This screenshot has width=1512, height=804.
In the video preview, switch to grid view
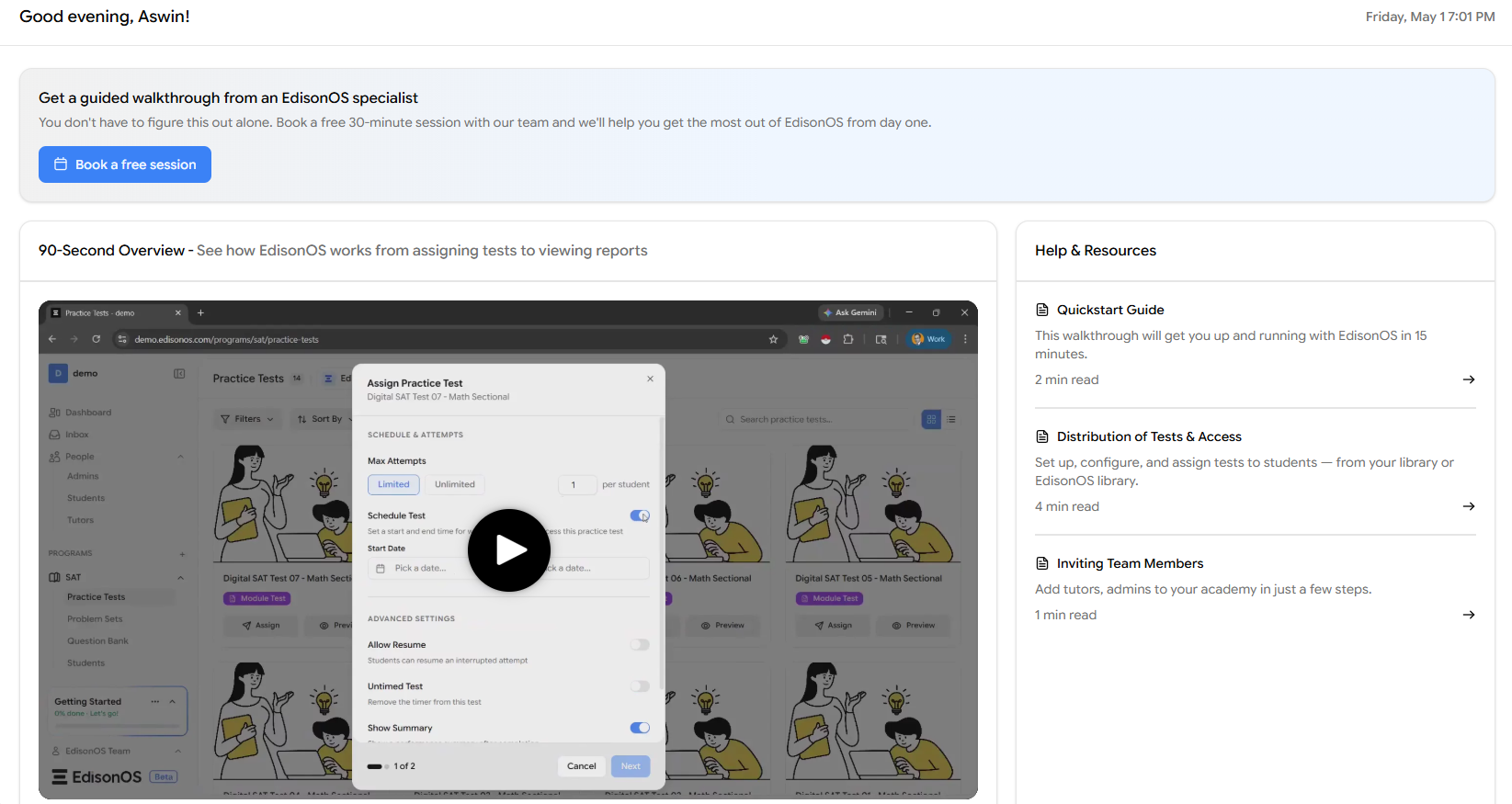click(931, 420)
